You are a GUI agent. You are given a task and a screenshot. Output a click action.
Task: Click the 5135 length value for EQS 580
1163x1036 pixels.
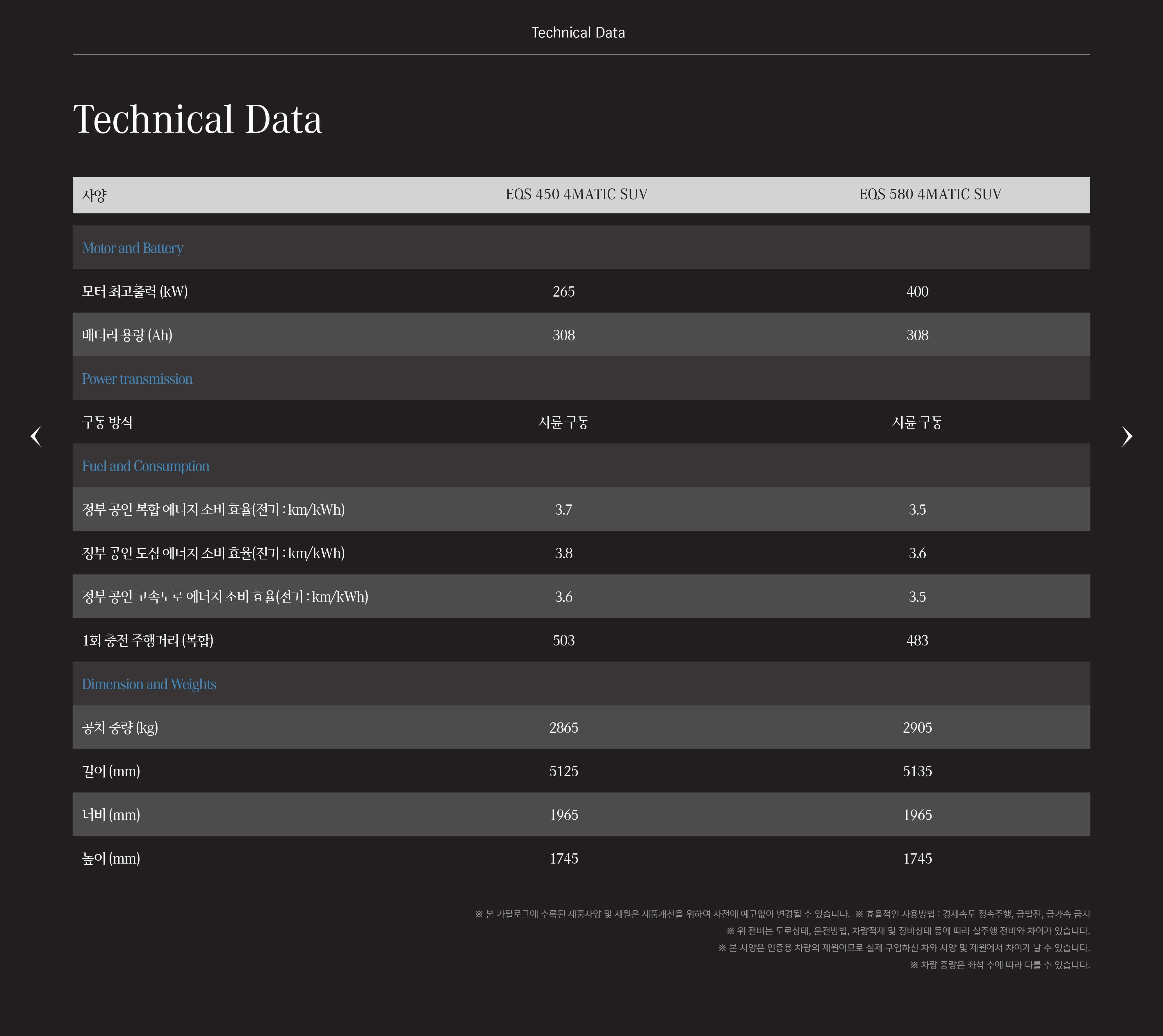(918, 771)
